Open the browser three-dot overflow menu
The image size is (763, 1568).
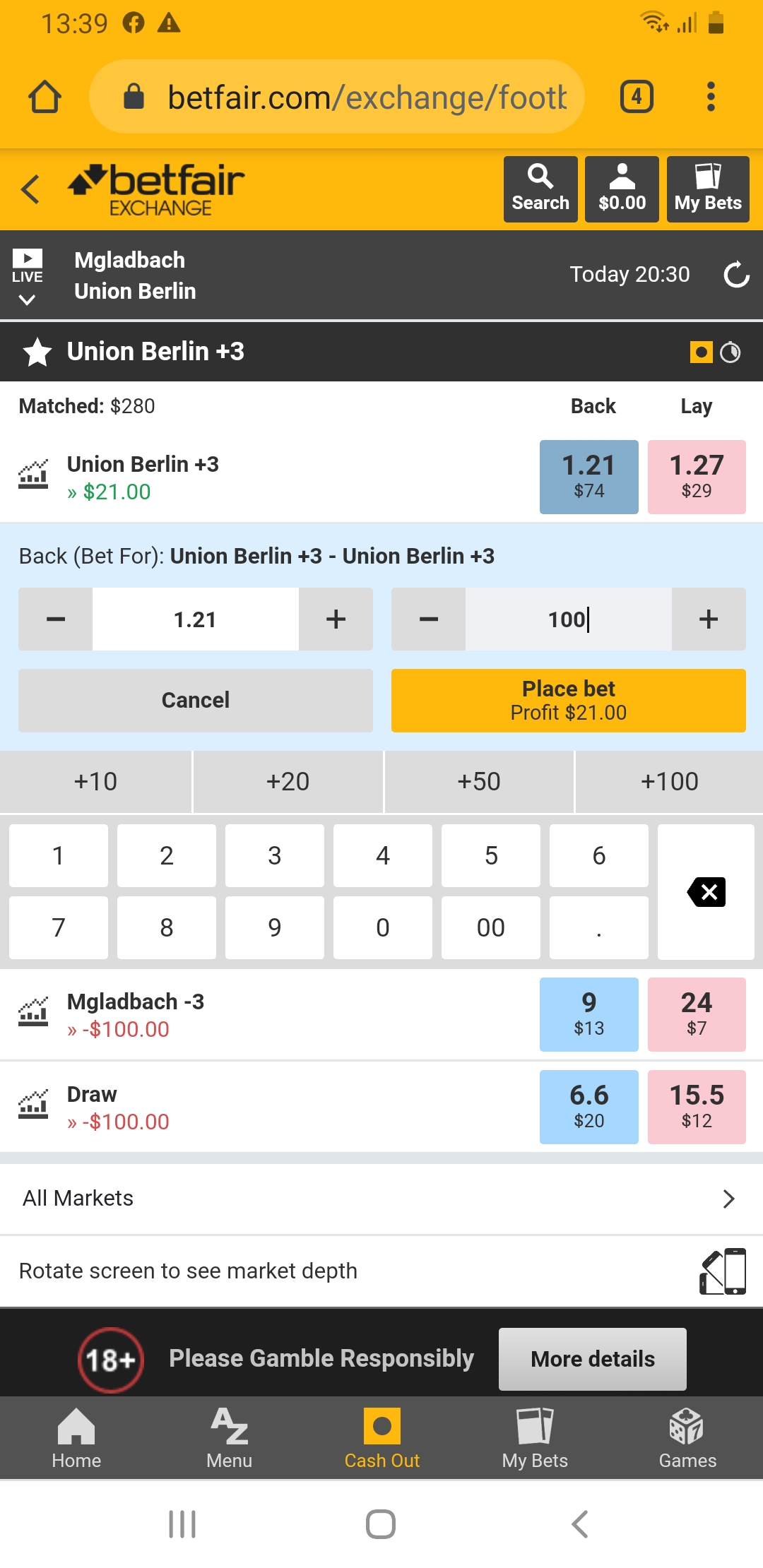711,97
